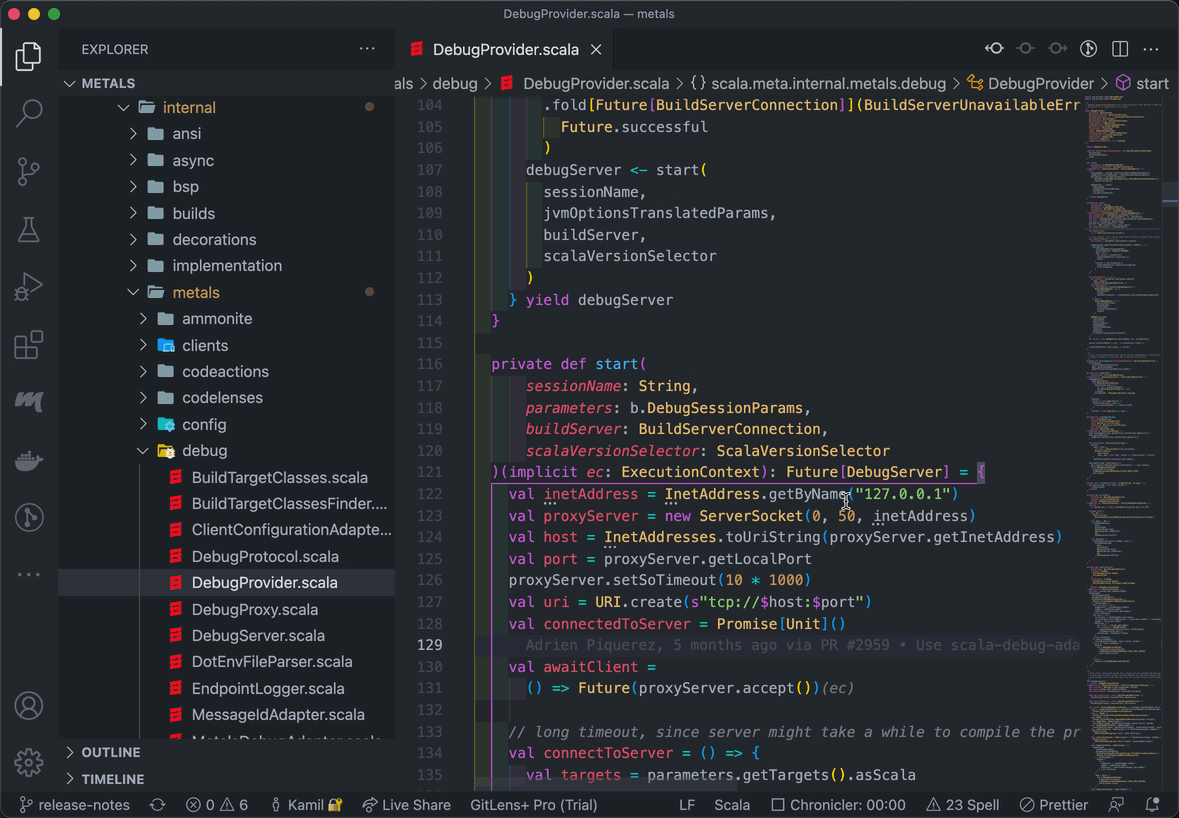1179x818 pixels.
Task: Click the release-notes branch indicator
Action: [x=74, y=804]
